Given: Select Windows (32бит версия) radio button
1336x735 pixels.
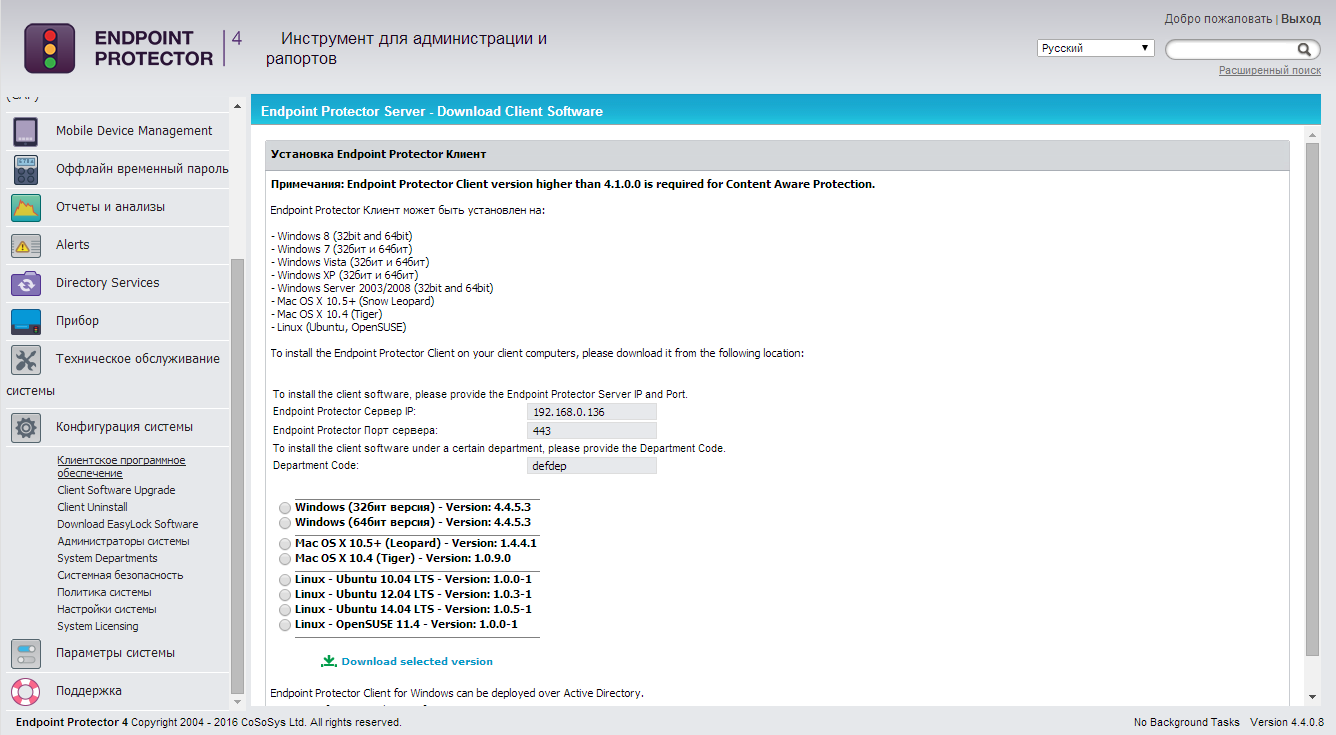Looking at the screenshot, I should 285,508.
